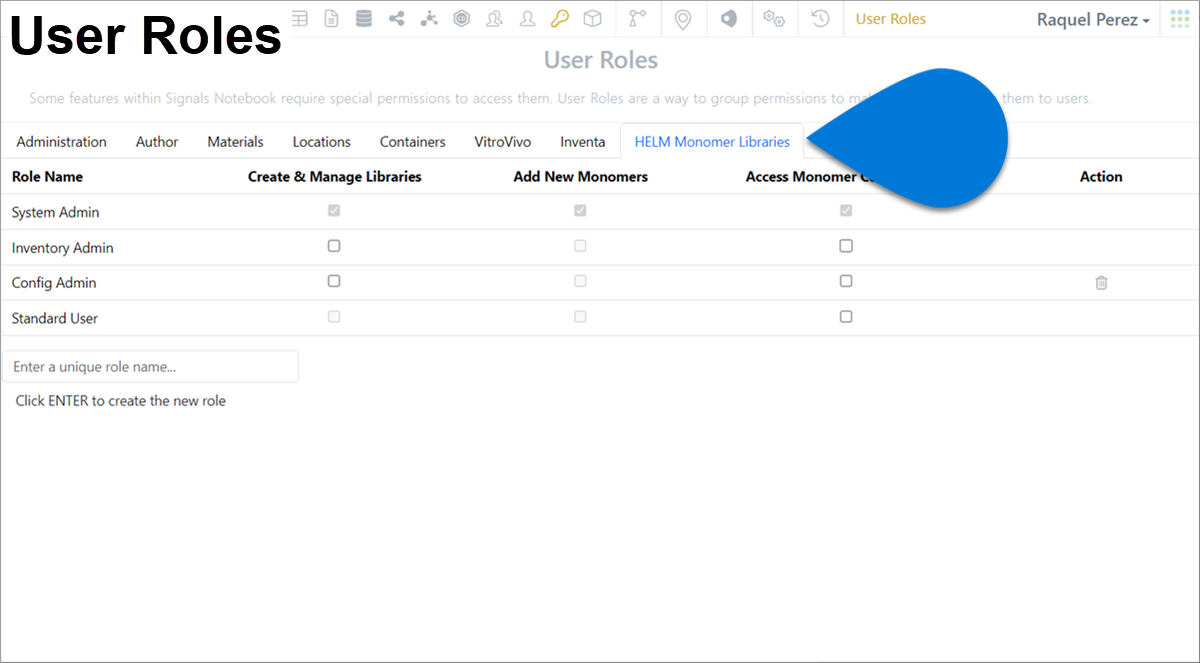Click the history clock icon
The height and width of the screenshot is (663, 1200).
(x=820, y=18)
